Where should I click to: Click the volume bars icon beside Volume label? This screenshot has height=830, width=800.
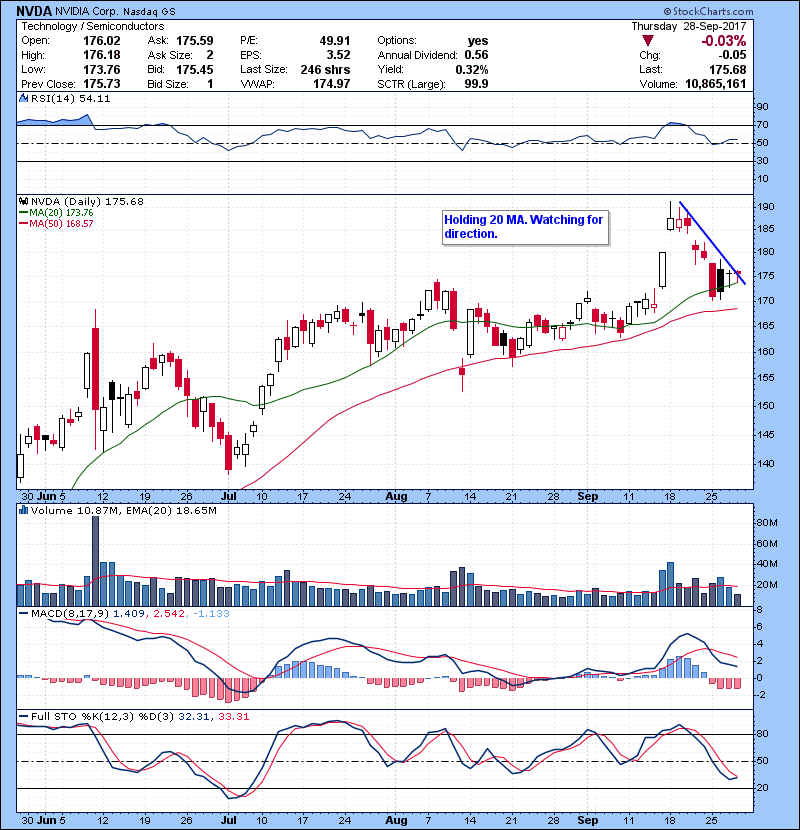pos(23,510)
